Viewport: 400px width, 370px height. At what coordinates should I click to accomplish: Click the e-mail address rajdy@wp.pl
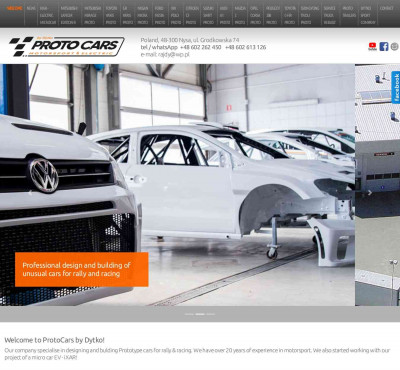(x=174, y=54)
